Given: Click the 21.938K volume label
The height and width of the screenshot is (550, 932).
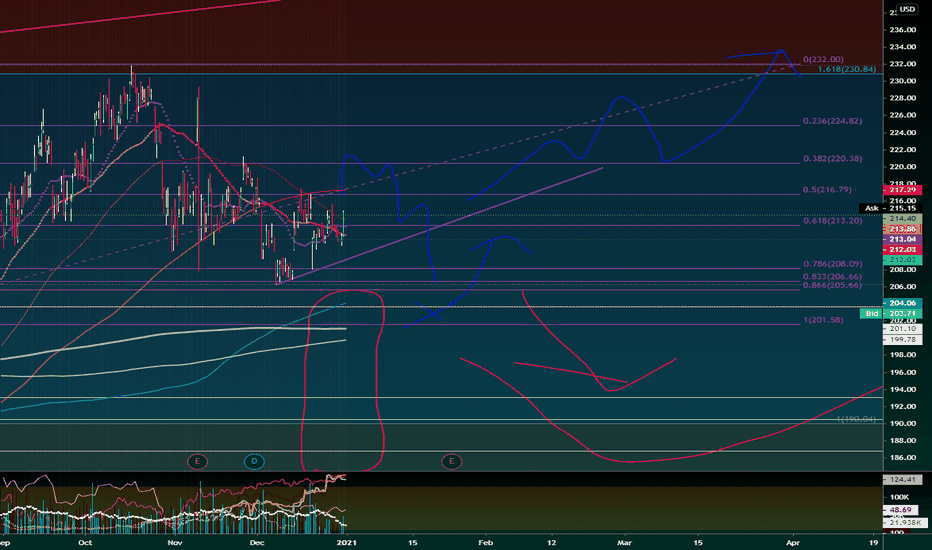Looking at the screenshot, I should [905, 522].
